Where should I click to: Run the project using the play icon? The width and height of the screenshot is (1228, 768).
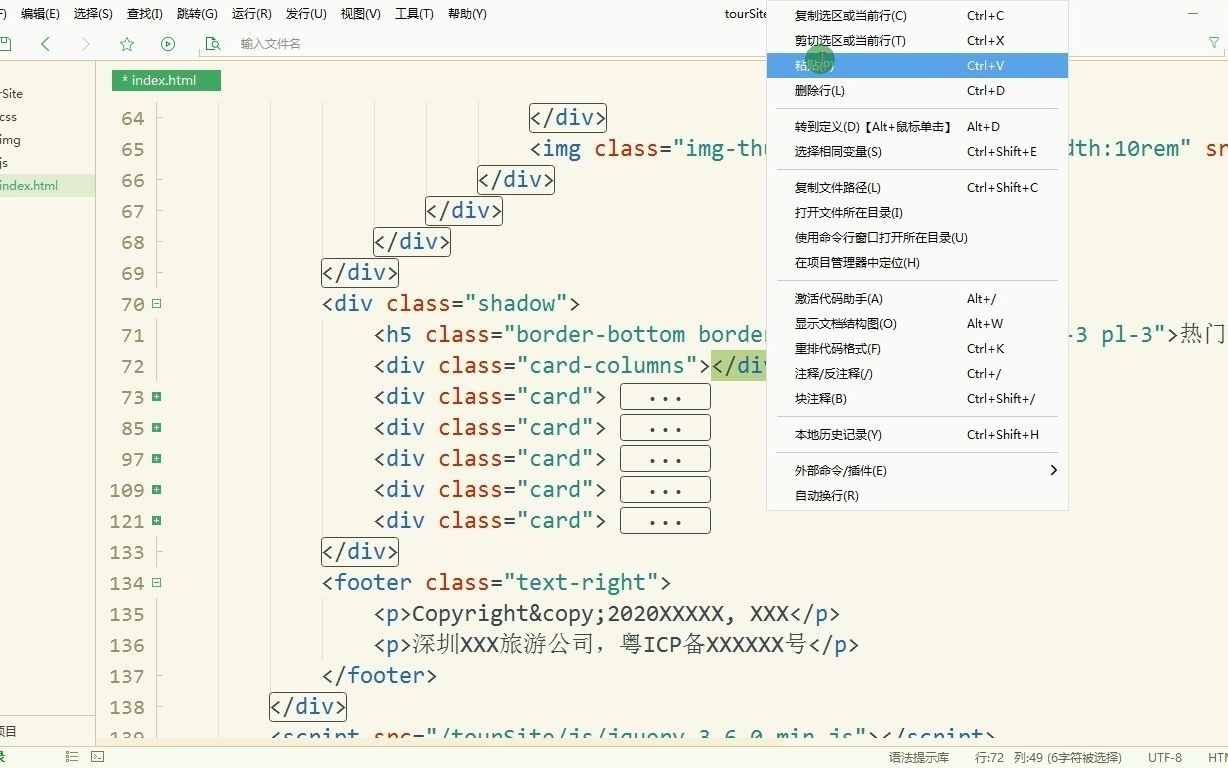(x=167, y=44)
